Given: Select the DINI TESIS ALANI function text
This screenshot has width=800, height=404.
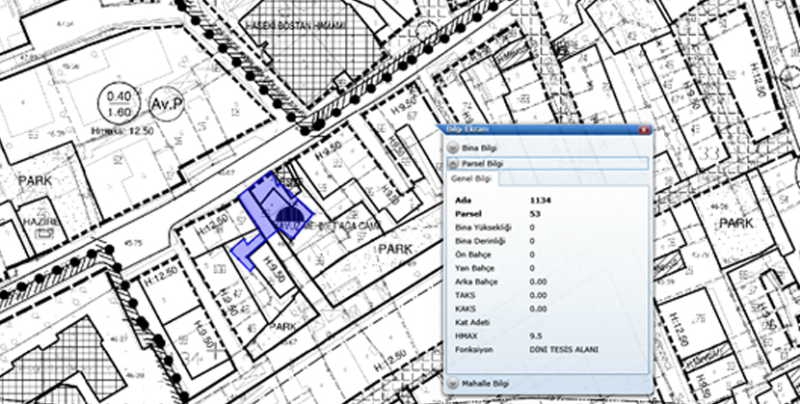Looking at the screenshot, I should [x=566, y=352].
